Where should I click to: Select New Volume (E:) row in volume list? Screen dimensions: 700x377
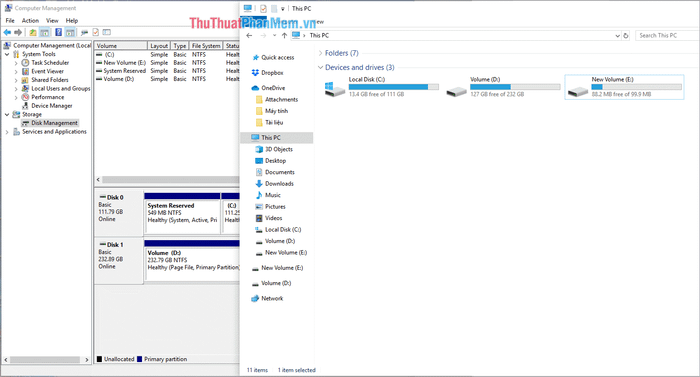(x=167, y=63)
